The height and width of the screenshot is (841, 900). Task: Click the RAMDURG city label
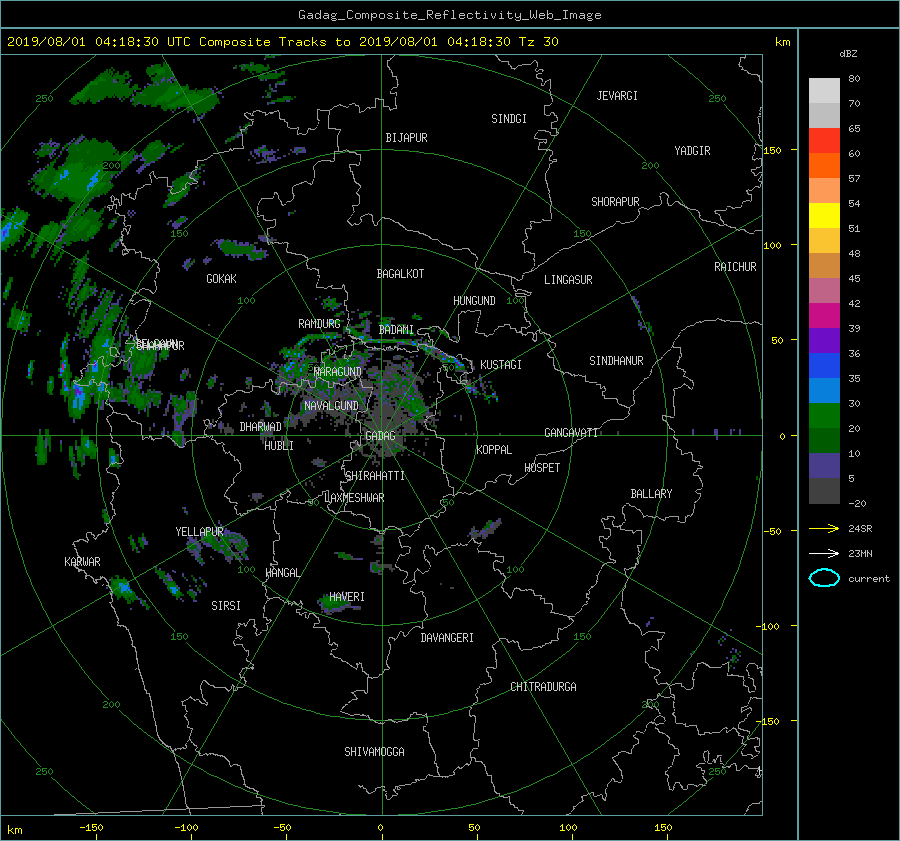pos(319,324)
